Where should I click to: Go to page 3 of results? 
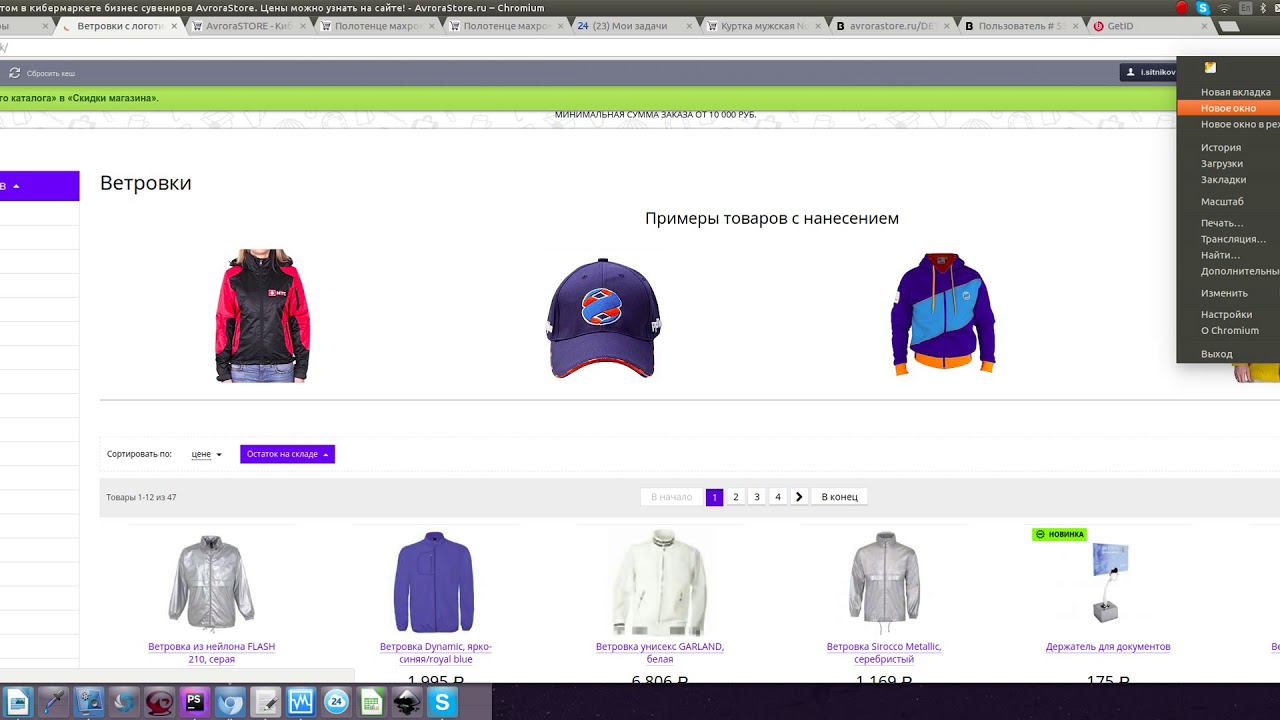pos(757,496)
